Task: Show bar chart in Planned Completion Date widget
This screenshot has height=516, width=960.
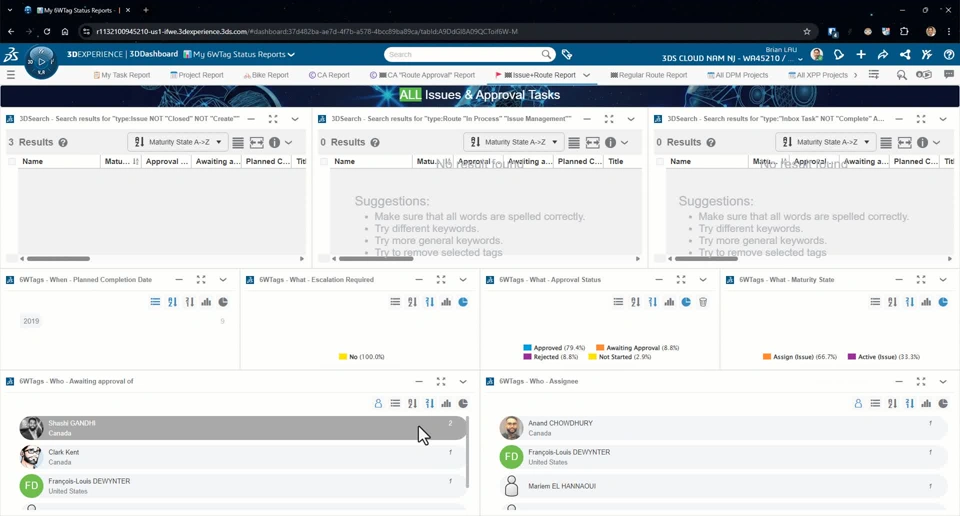Action: pos(206,302)
